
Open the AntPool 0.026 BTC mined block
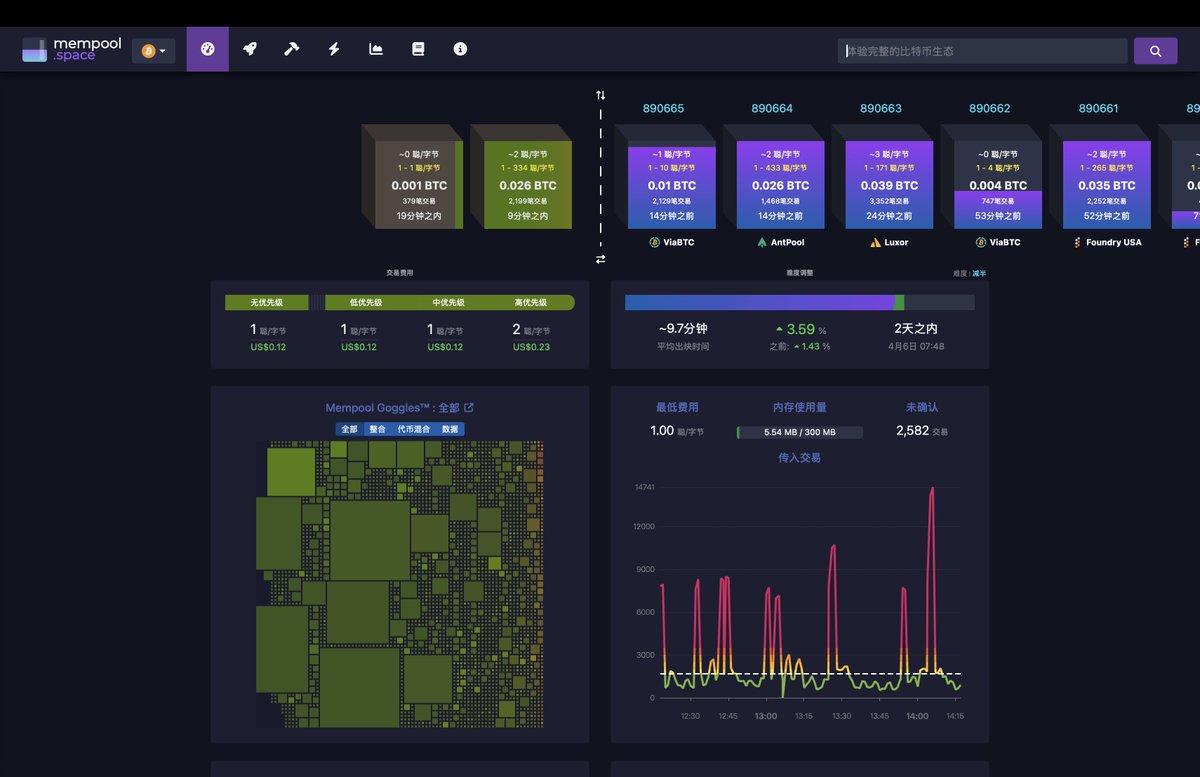(x=781, y=185)
